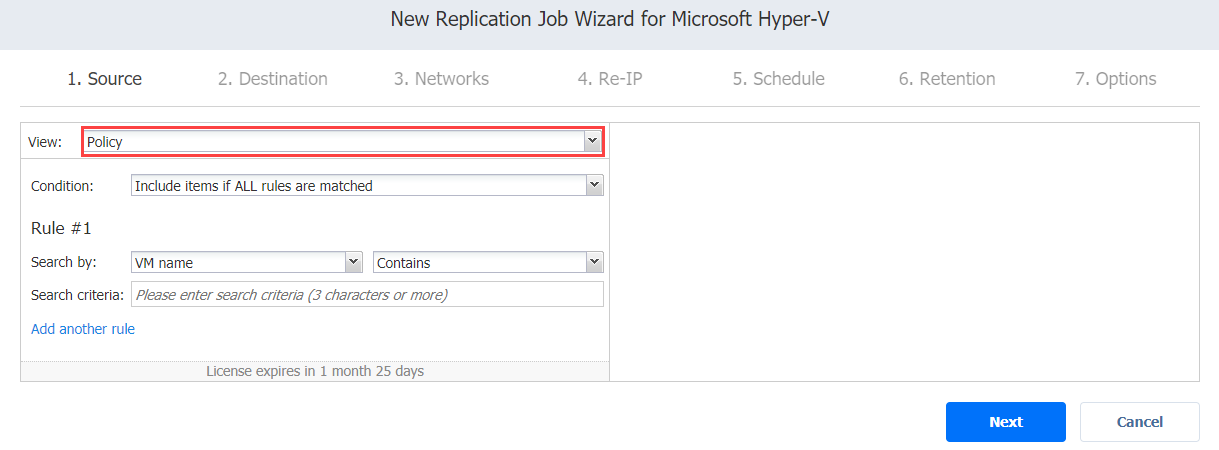Click the arrow icon on Contains dropdown
This screenshot has height=450, width=1219.
(x=594, y=262)
